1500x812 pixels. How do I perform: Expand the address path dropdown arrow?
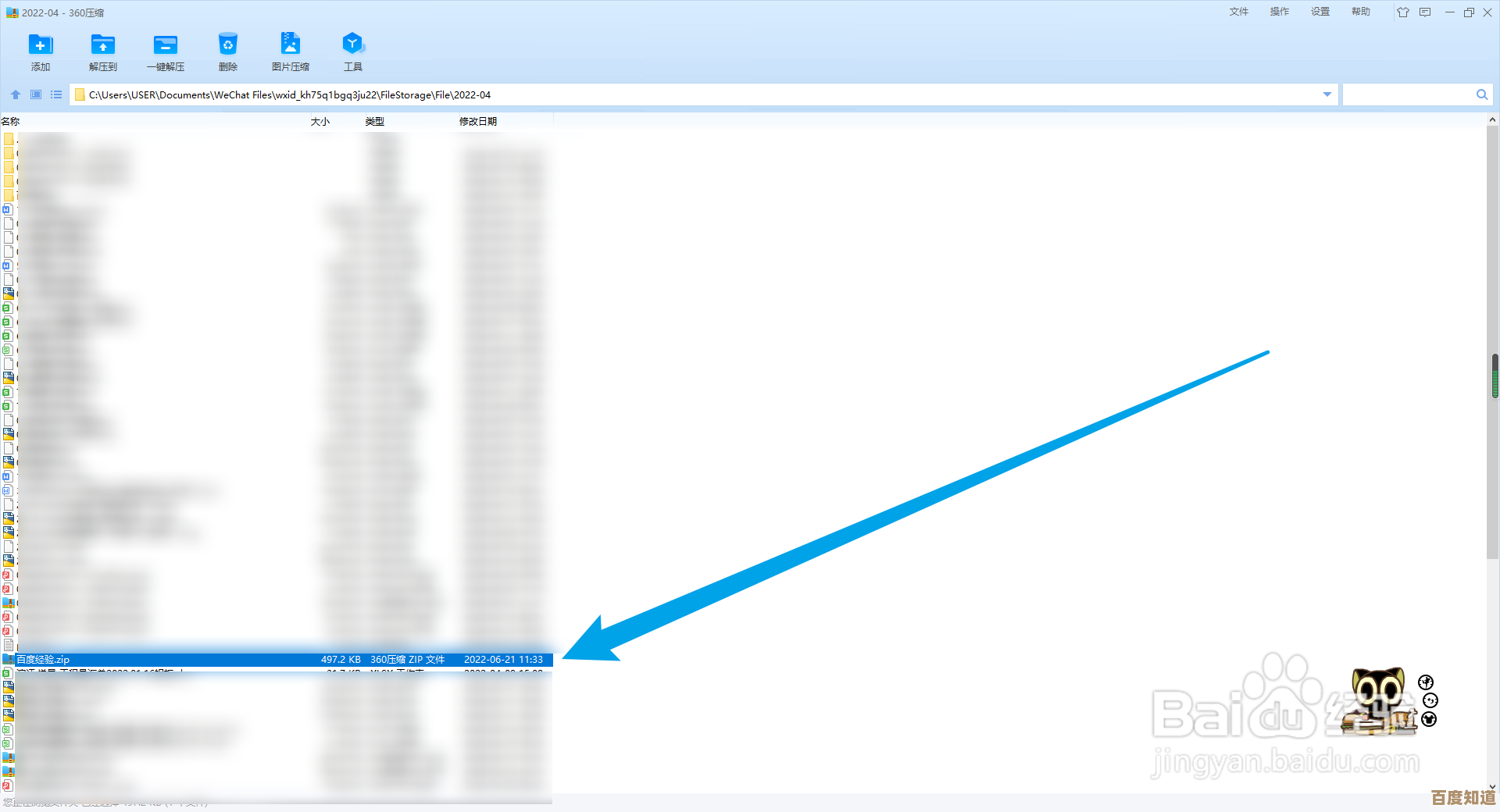coord(1327,94)
